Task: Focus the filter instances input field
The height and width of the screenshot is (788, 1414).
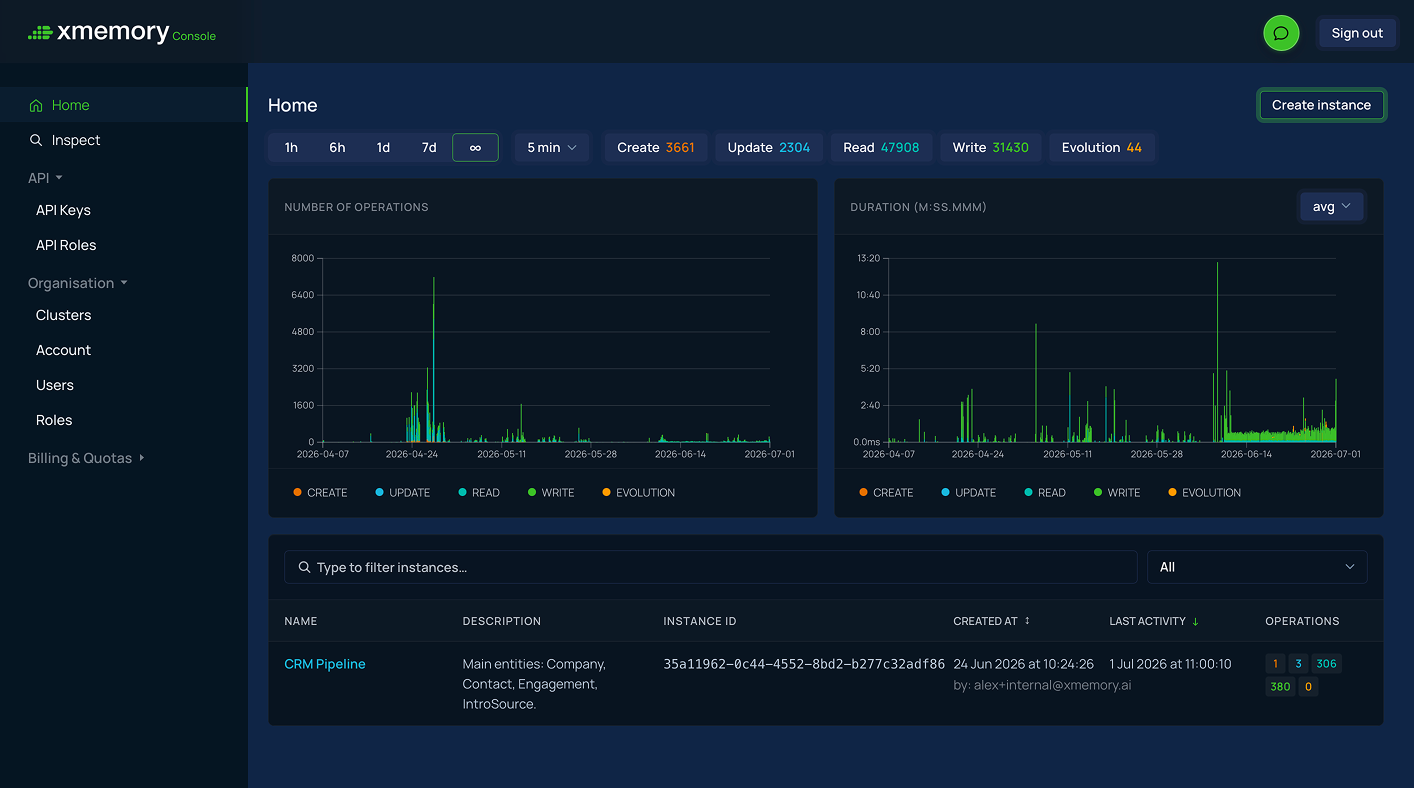Action: (x=711, y=567)
